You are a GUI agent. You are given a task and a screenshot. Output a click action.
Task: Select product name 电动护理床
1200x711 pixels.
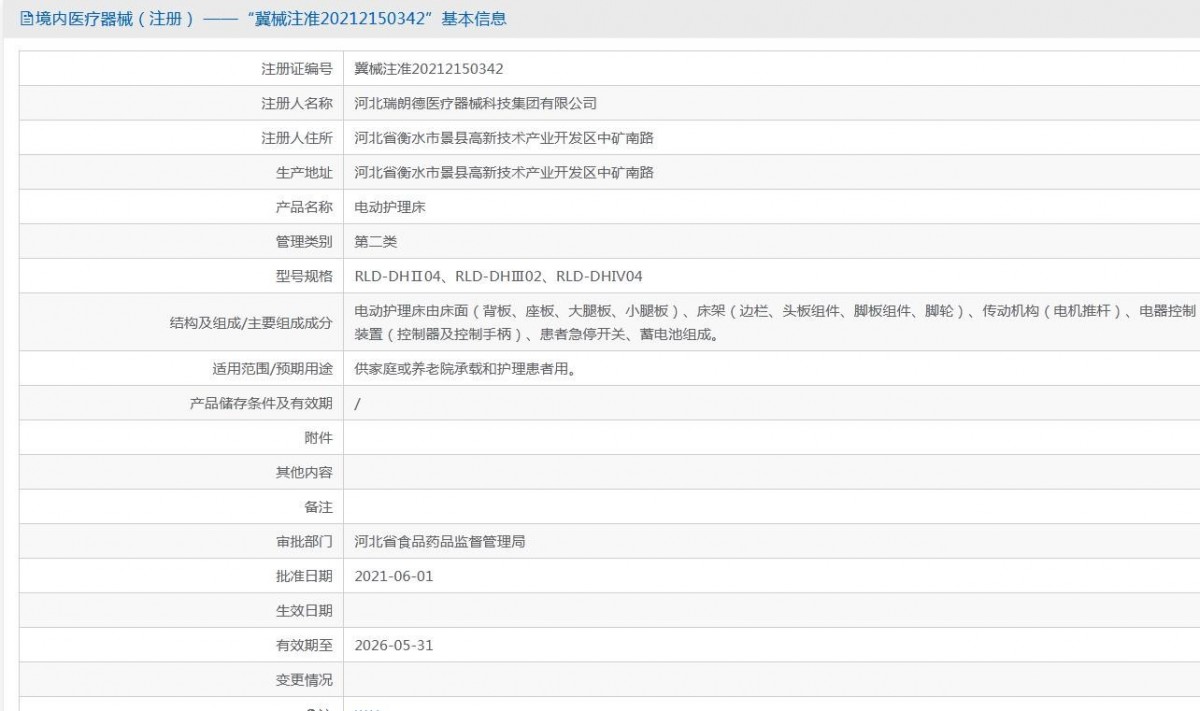[390, 207]
